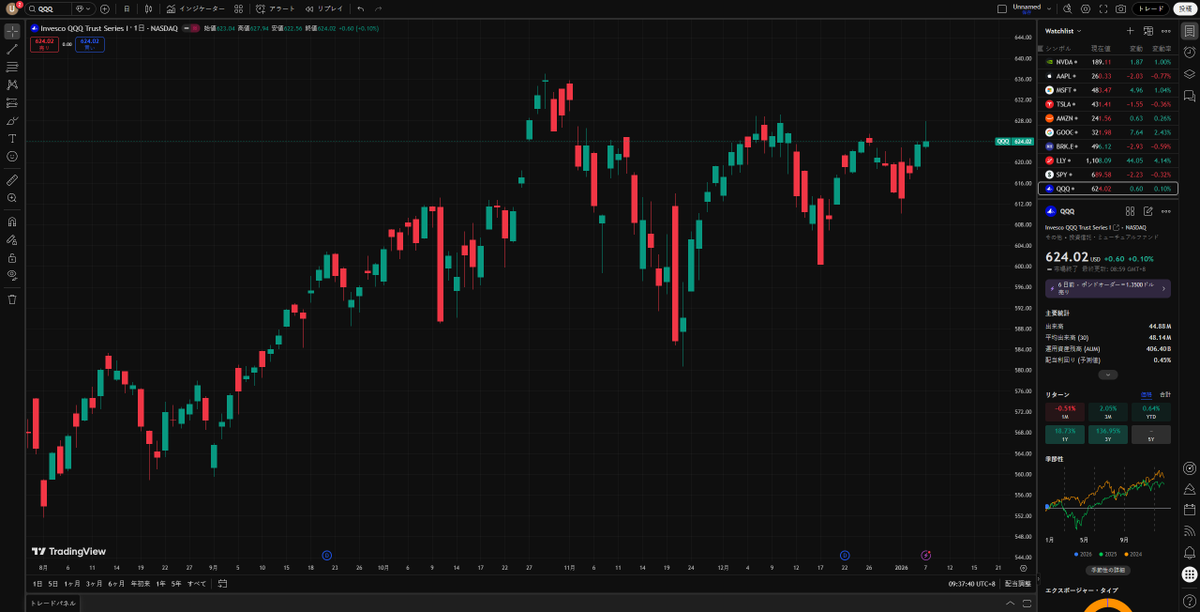This screenshot has width=1200, height=612.
Task: Open the bond order news banner
Action: click(x=1108, y=288)
